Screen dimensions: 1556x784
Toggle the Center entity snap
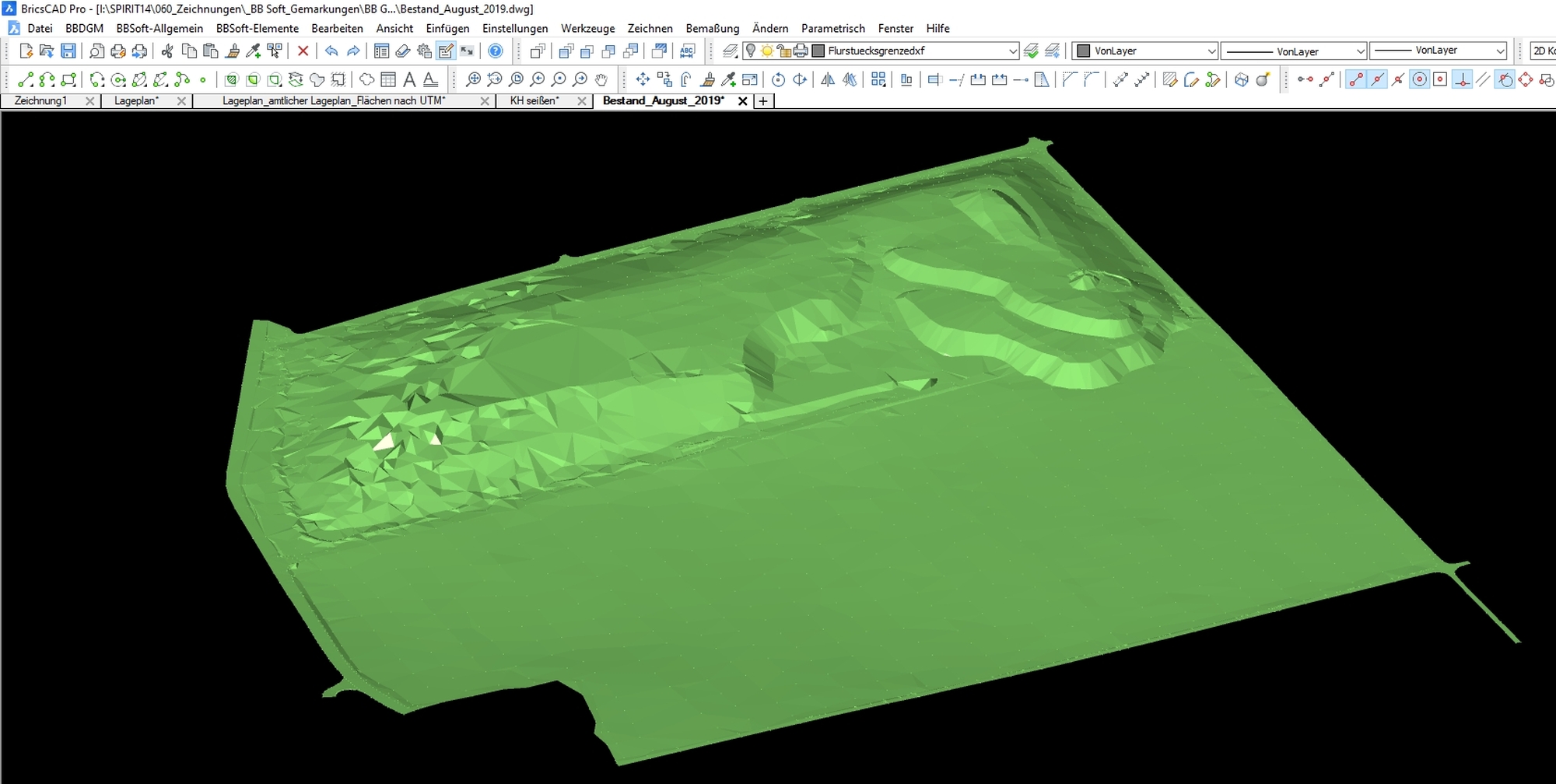point(1419,79)
